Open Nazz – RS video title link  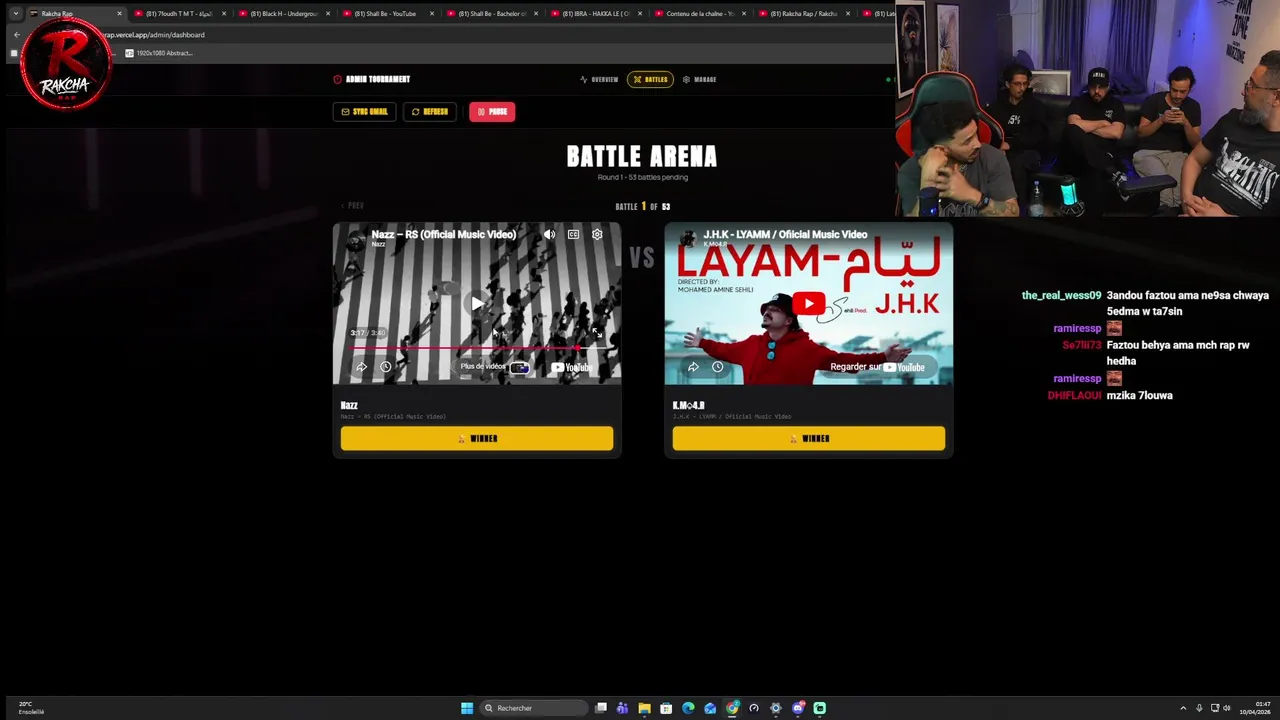444,234
